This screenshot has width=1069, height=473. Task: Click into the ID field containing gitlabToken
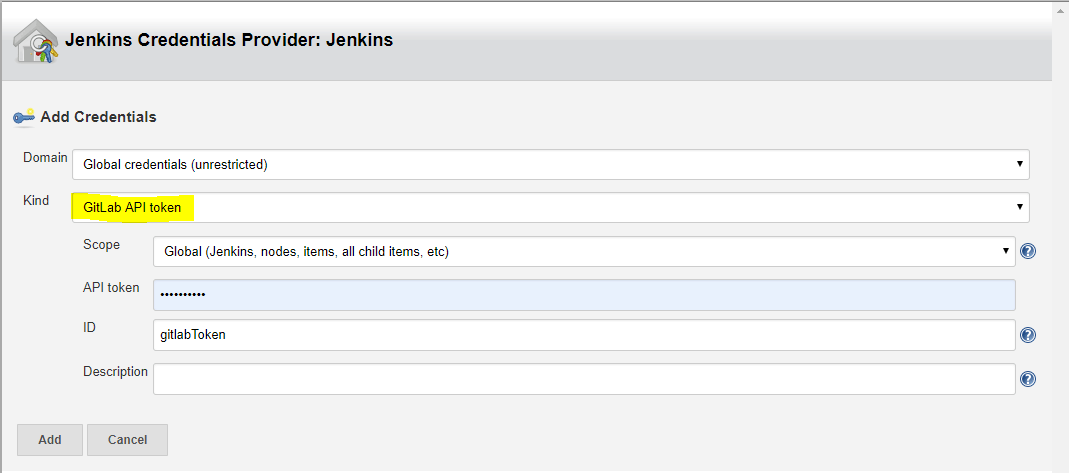click(x=584, y=335)
